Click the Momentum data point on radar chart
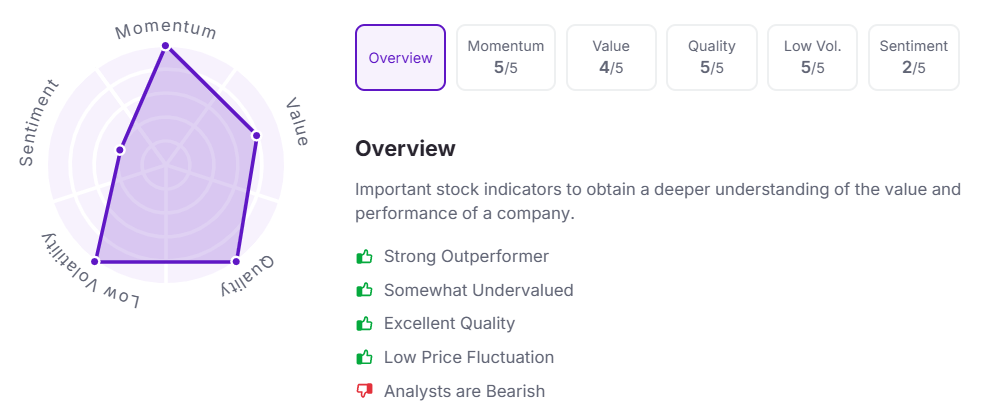This screenshot has height=418, width=999. click(x=166, y=45)
